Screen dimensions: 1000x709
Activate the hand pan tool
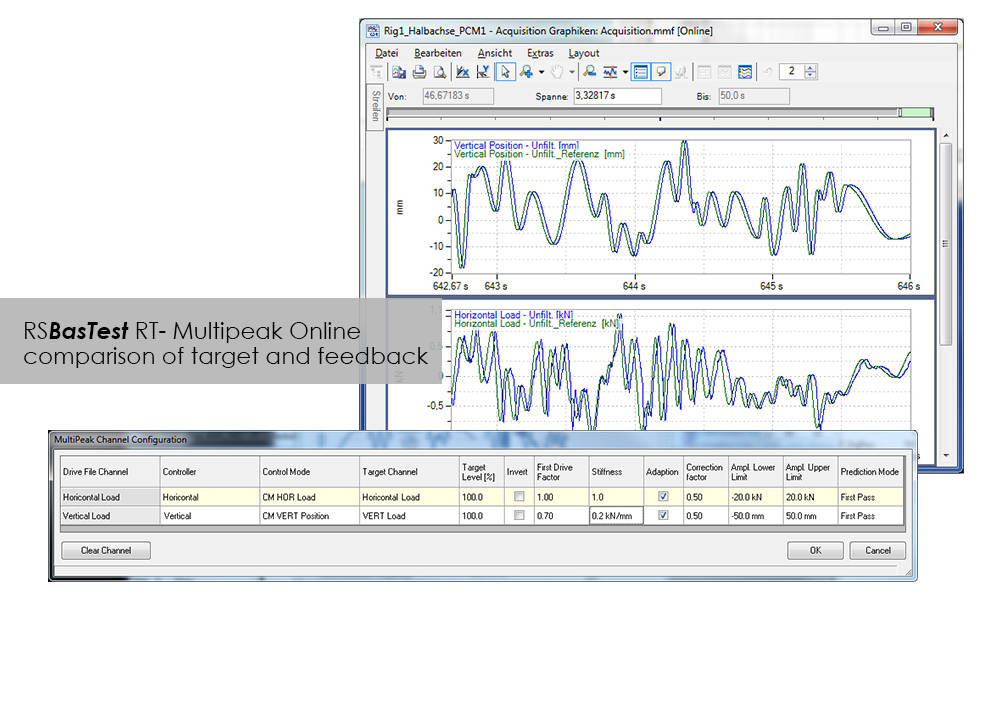pos(557,72)
